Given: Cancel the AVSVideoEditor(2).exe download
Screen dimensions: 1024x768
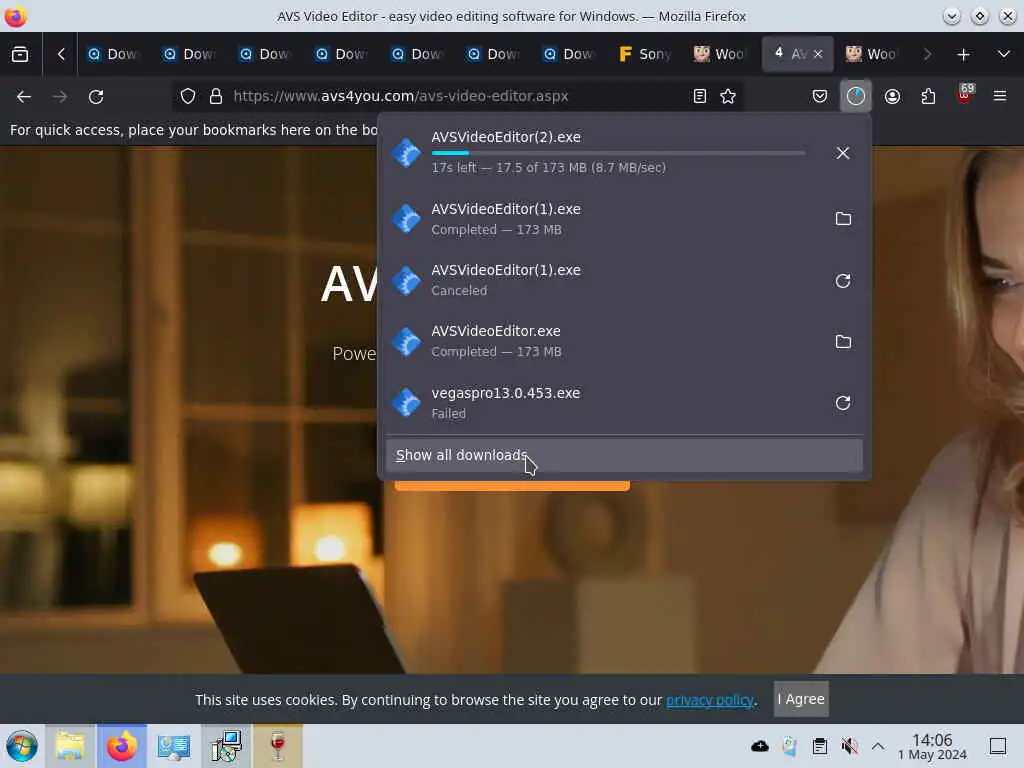Looking at the screenshot, I should [x=842, y=153].
